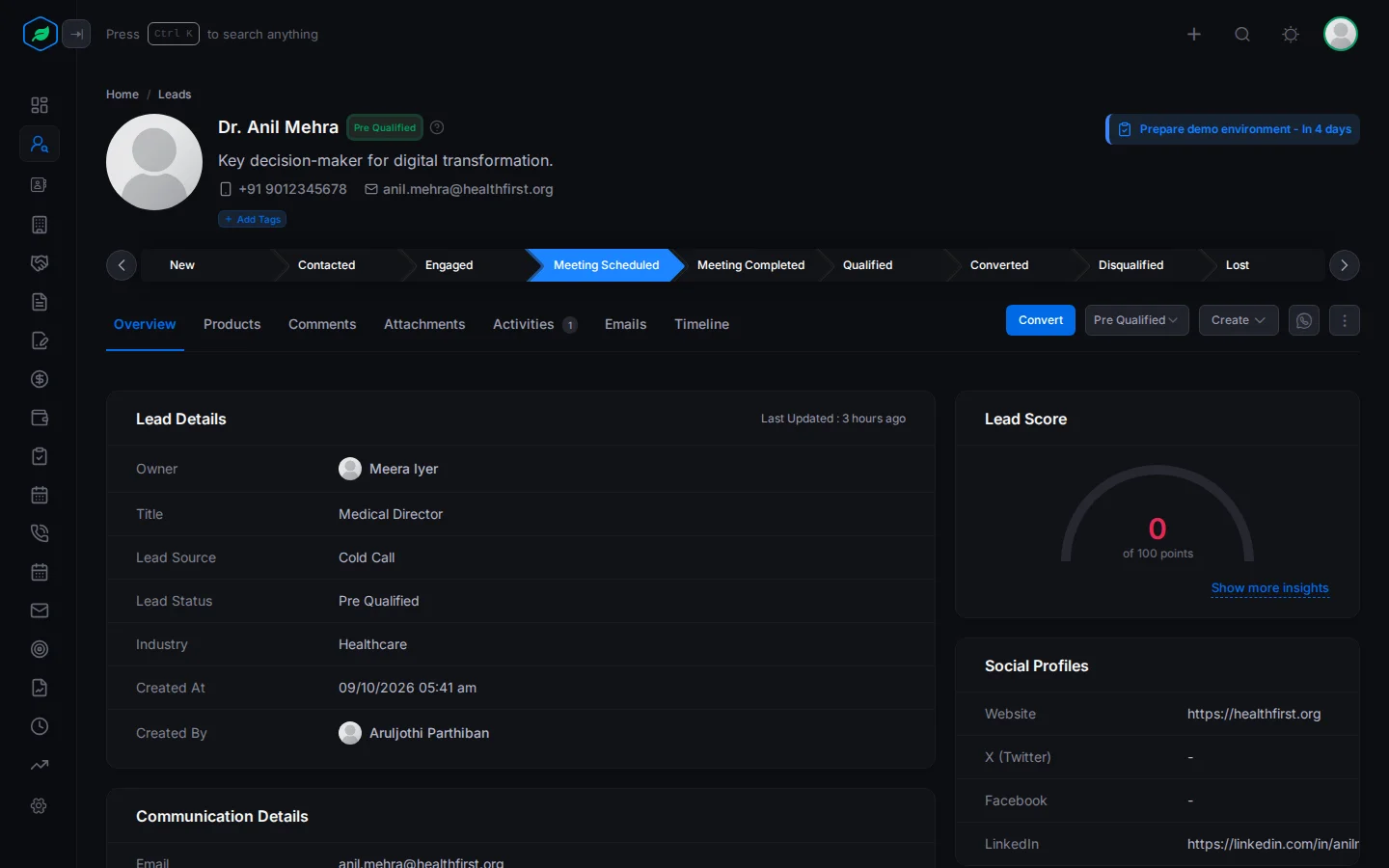This screenshot has height=868, width=1389.
Task: Open the Pre Qualified status dropdown
Action: pos(1136,320)
